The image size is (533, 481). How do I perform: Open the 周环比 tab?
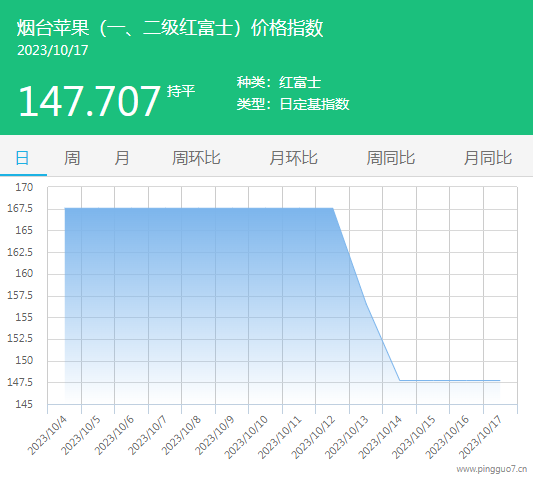[196, 158]
